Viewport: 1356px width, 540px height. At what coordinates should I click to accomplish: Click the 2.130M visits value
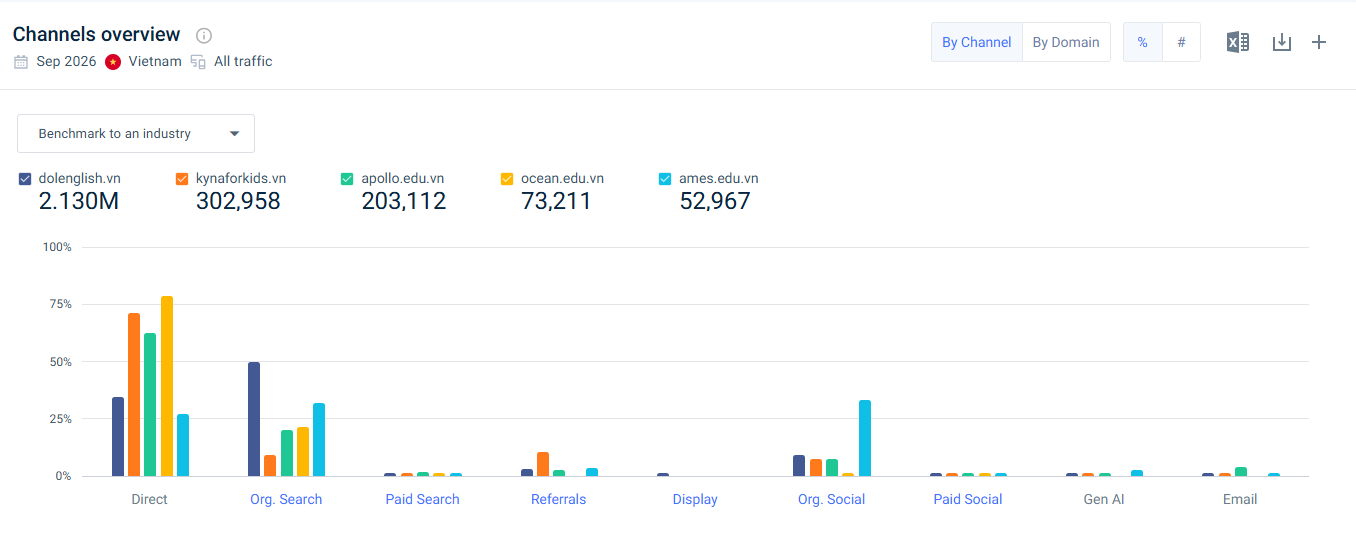tap(79, 201)
